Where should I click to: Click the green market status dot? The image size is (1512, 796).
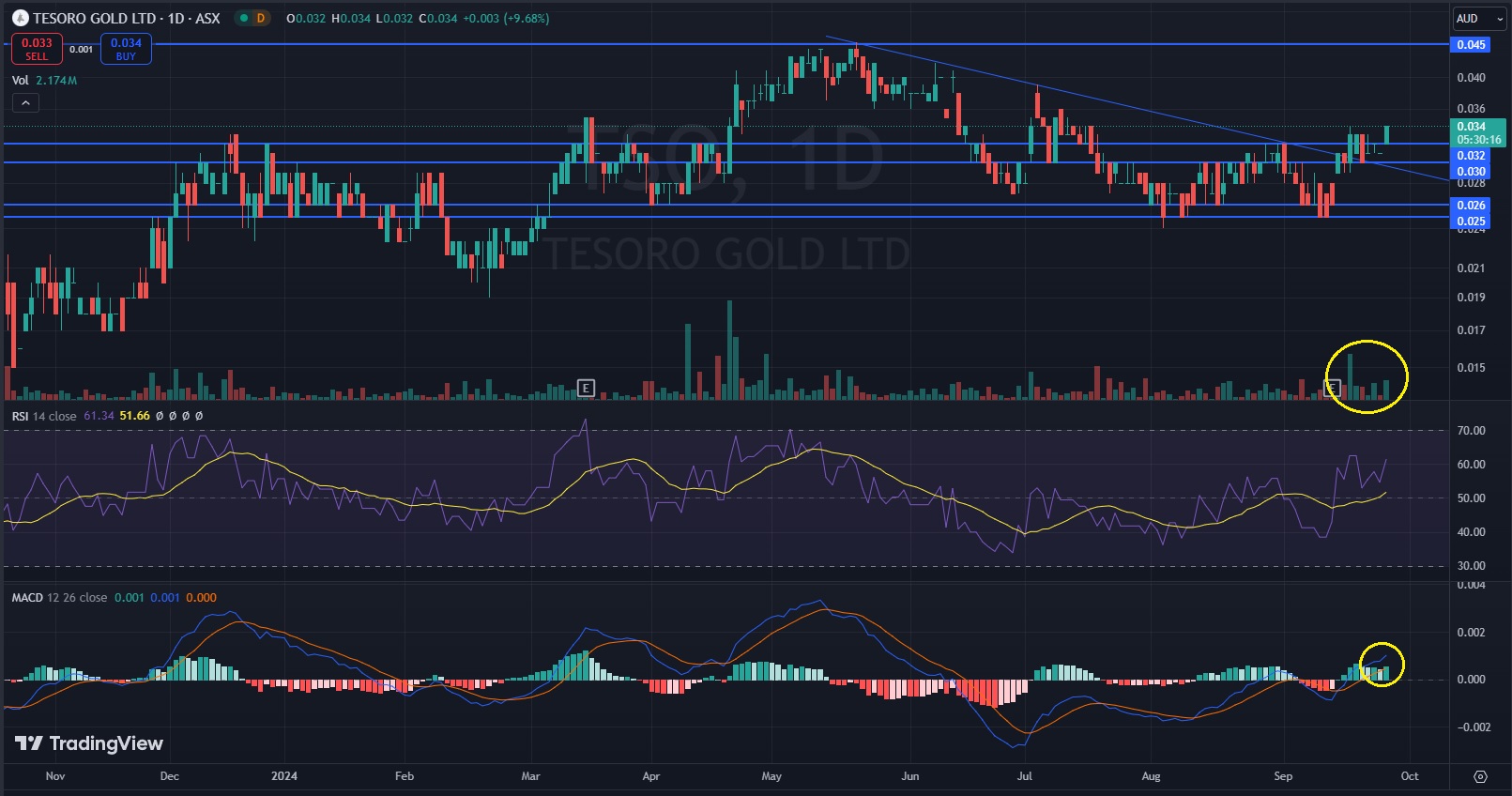(x=243, y=18)
